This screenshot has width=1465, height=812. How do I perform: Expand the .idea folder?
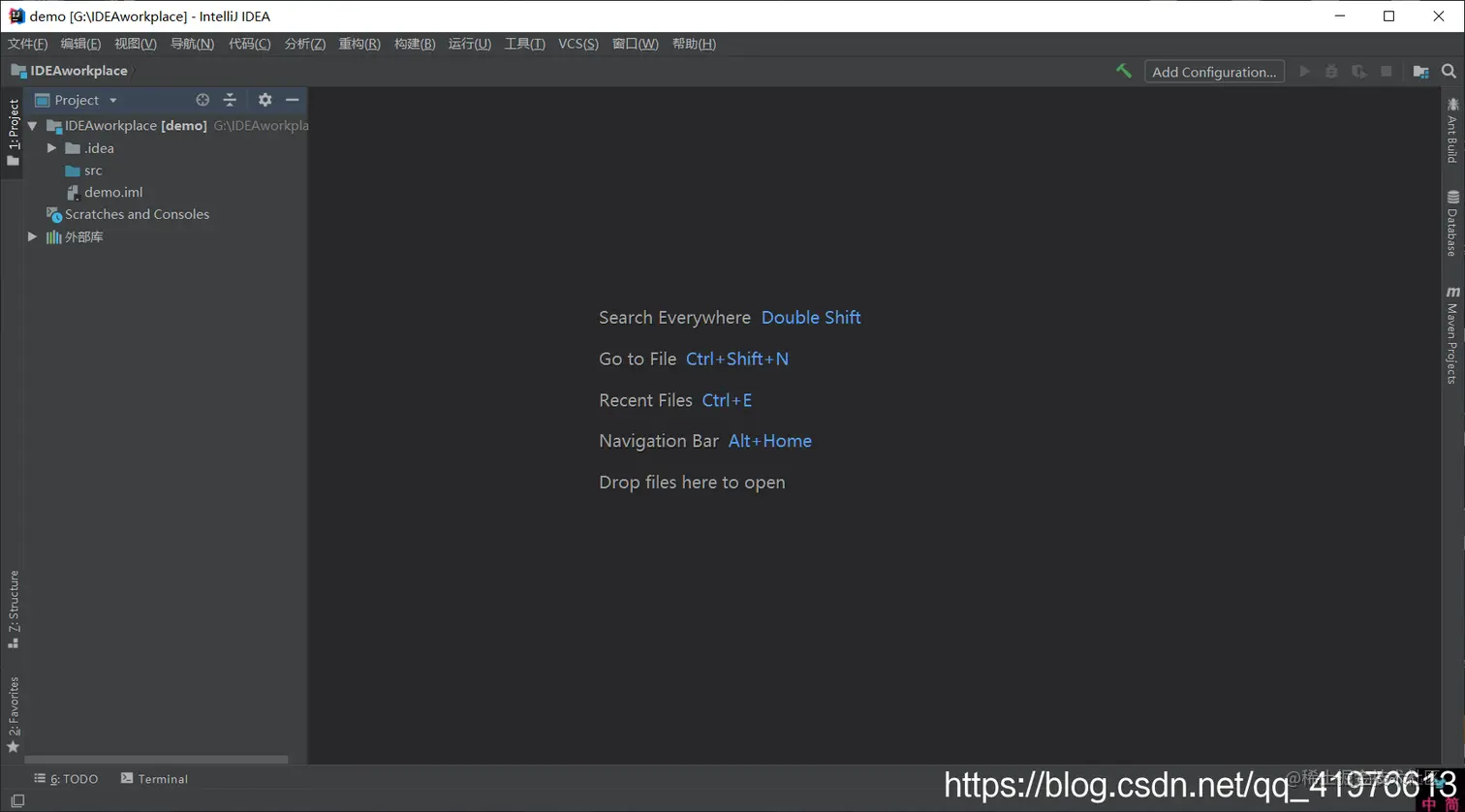pos(51,148)
